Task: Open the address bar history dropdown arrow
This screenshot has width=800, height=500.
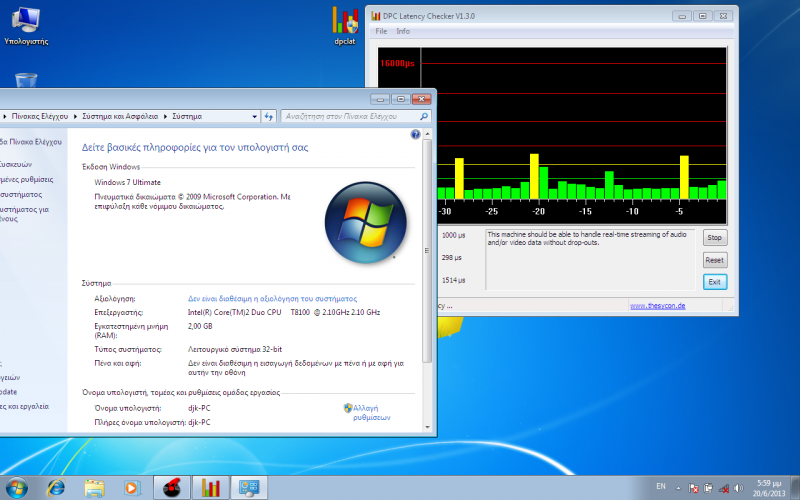Action: (255, 116)
